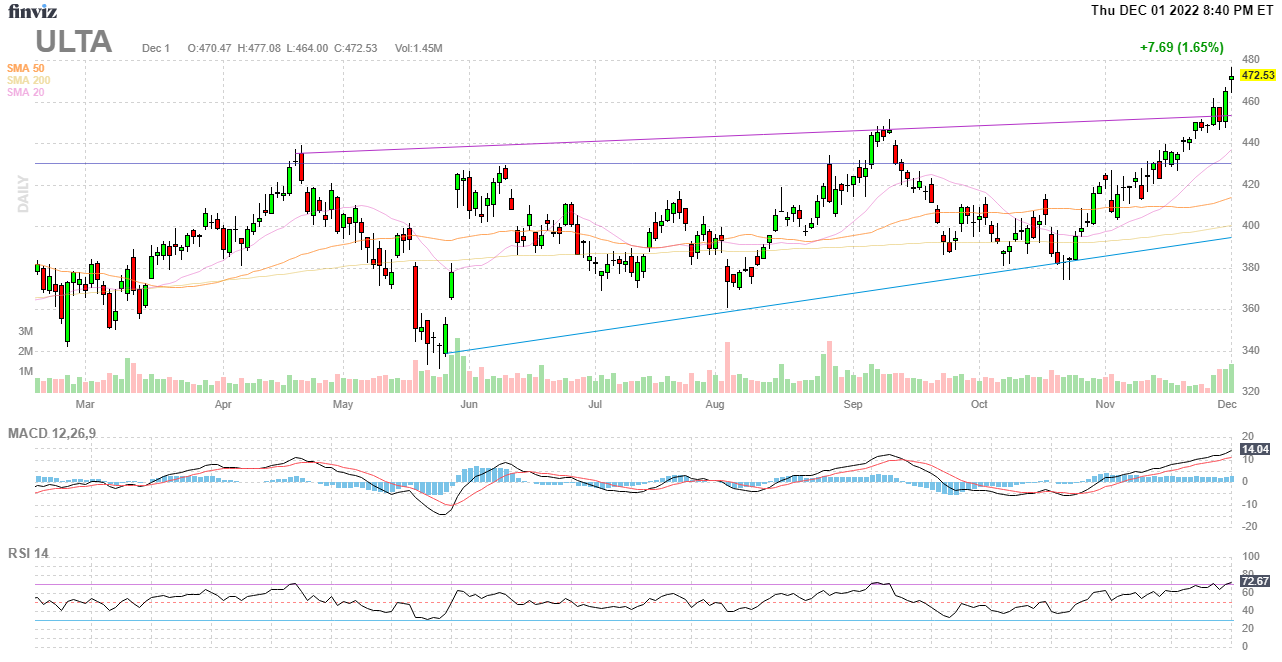
Task: Click the Aug label on time axis
Action: pos(715,405)
